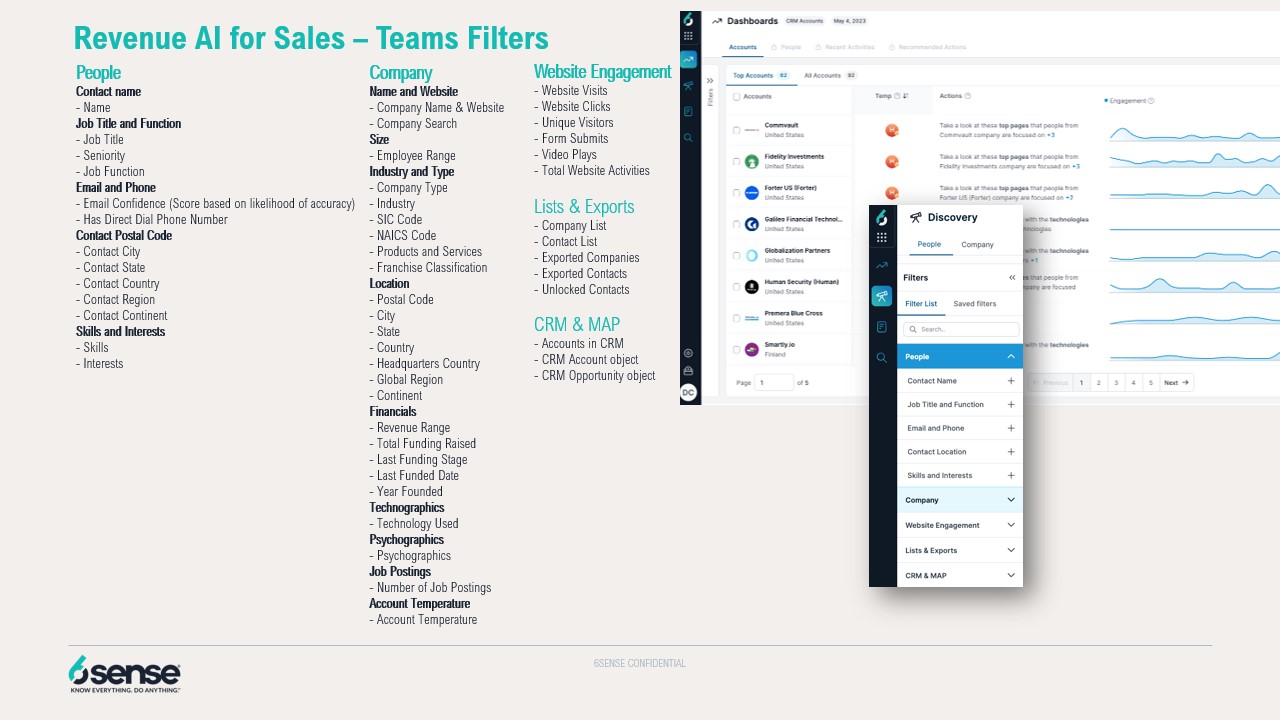Check the Smartly.io row checkbox

coord(737,349)
